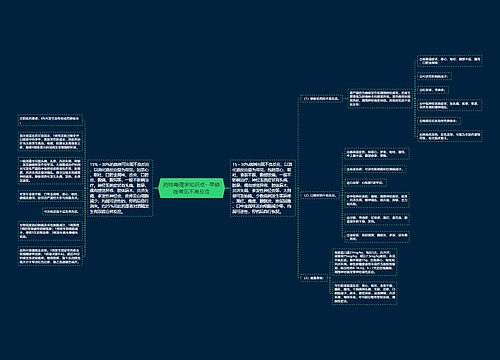Screen dimensions: 500x360
Task: Select the branch node numbered (2)
Action: coord(320,195)
